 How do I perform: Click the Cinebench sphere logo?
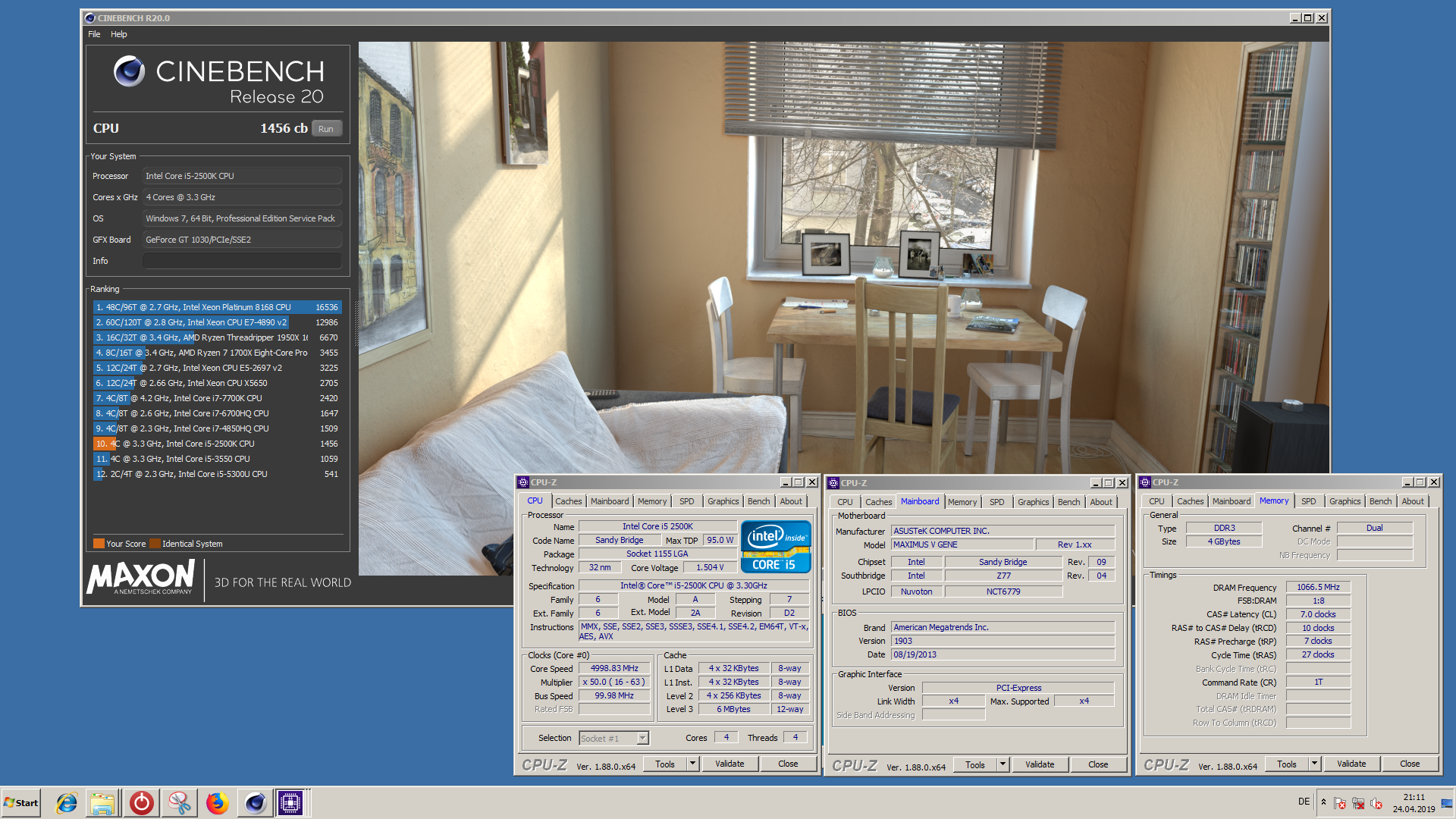pos(129,71)
